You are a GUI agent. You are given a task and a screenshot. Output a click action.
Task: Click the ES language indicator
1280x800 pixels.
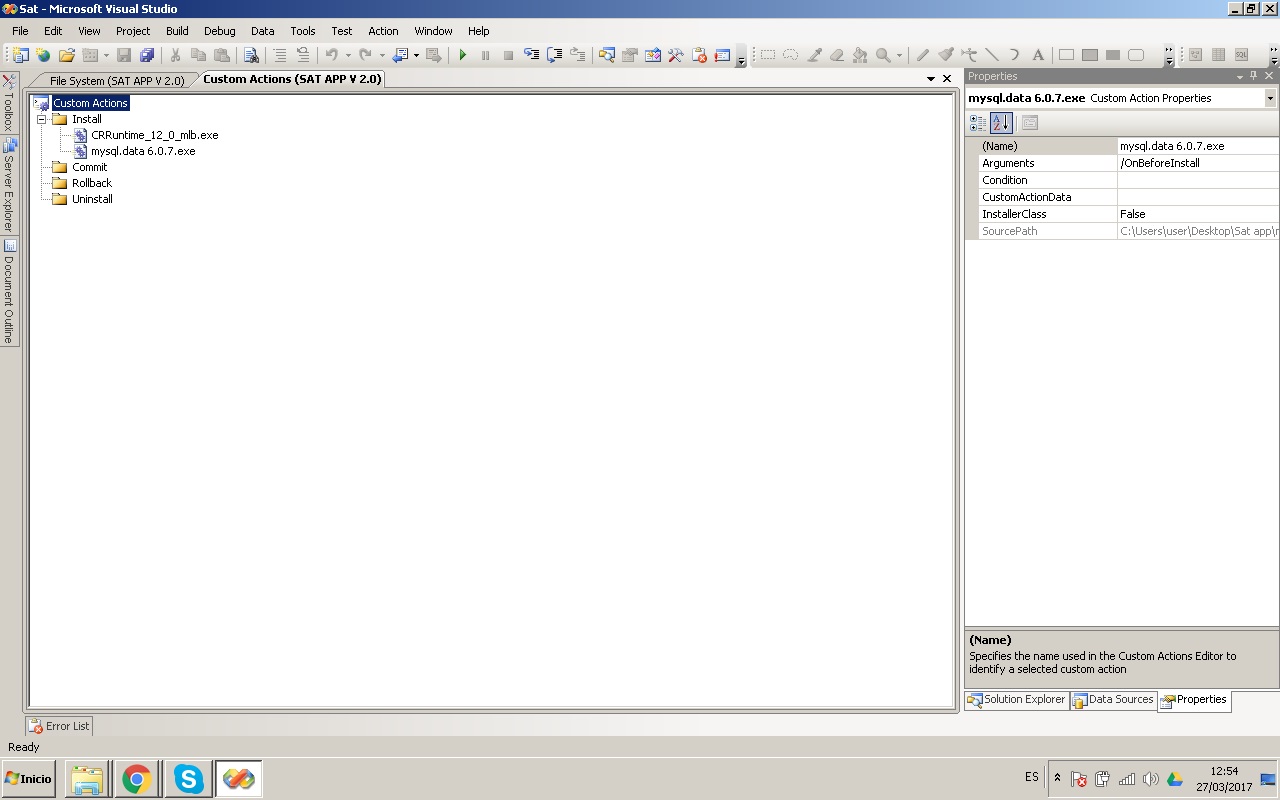1031,777
